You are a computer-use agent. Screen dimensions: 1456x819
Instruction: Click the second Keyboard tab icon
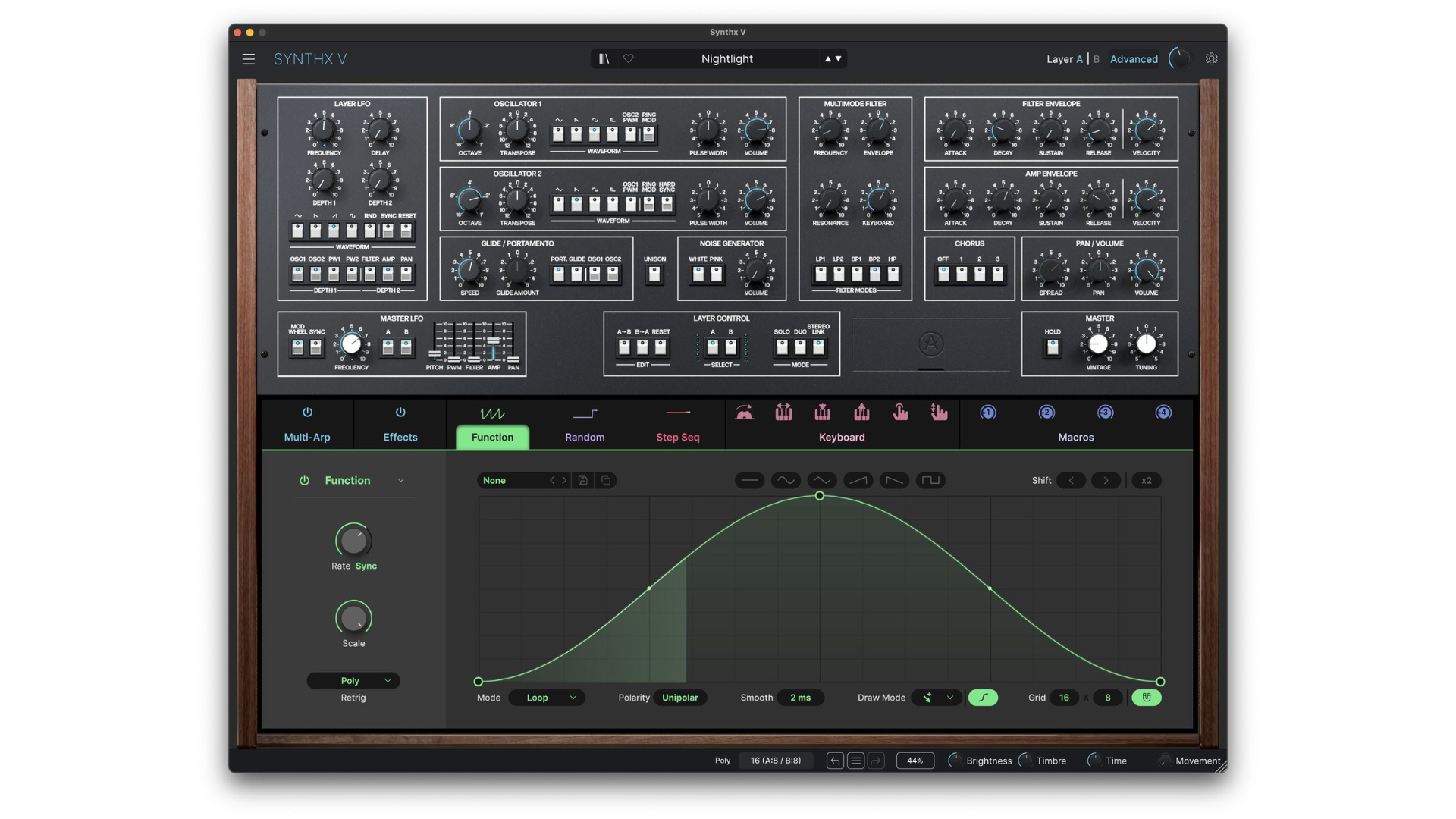784,413
